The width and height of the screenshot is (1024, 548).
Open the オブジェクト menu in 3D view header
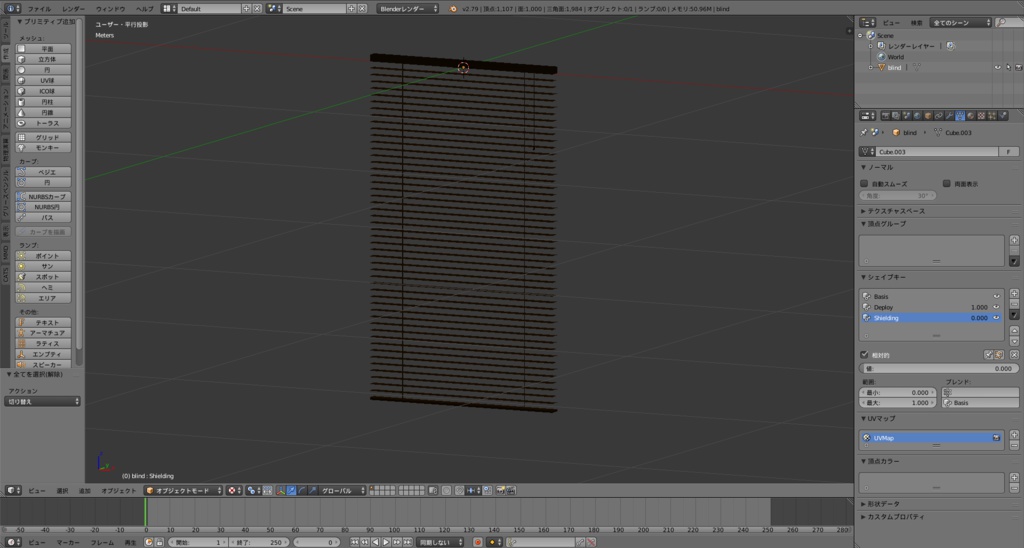(119, 491)
